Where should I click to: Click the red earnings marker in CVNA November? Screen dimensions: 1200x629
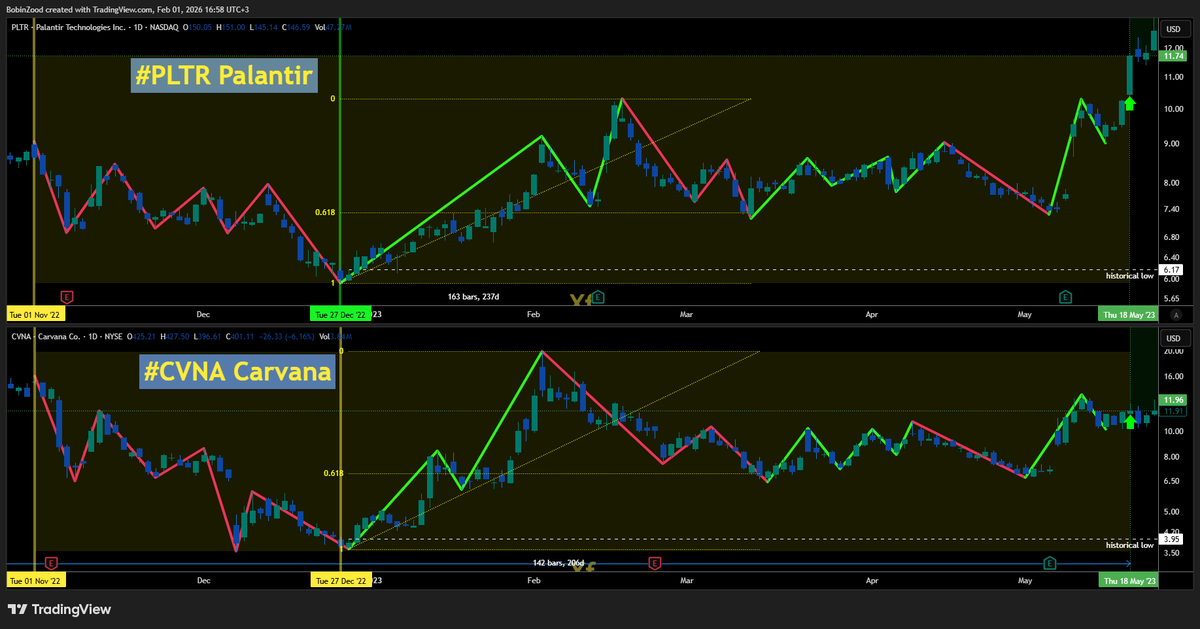[51, 563]
